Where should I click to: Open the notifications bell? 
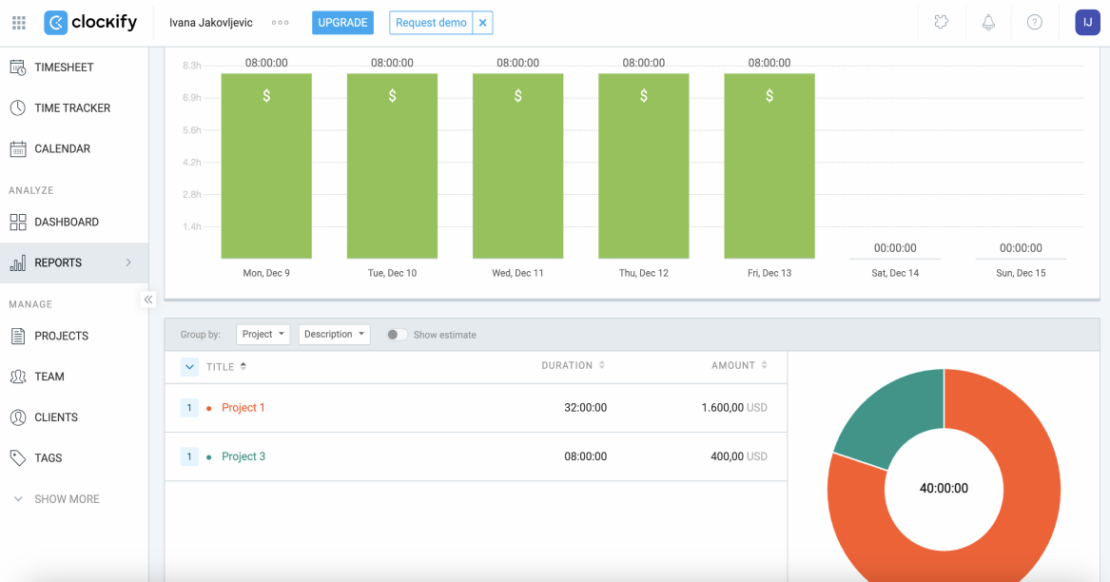pos(988,21)
